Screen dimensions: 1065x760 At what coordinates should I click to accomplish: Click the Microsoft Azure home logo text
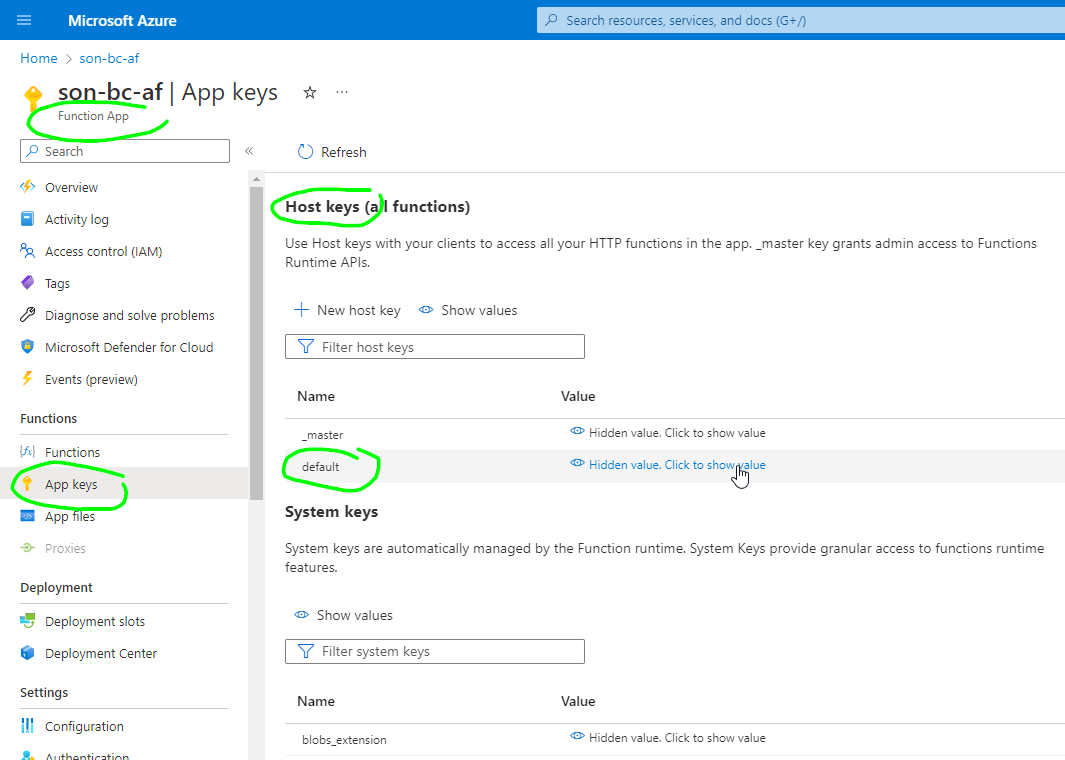tap(122, 21)
